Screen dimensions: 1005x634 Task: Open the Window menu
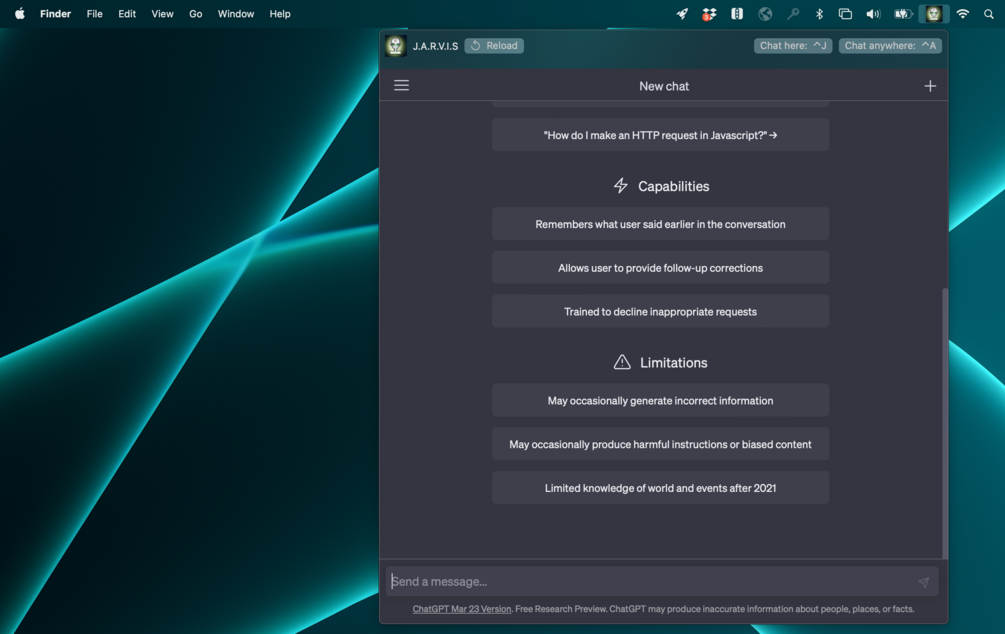click(x=235, y=13)
